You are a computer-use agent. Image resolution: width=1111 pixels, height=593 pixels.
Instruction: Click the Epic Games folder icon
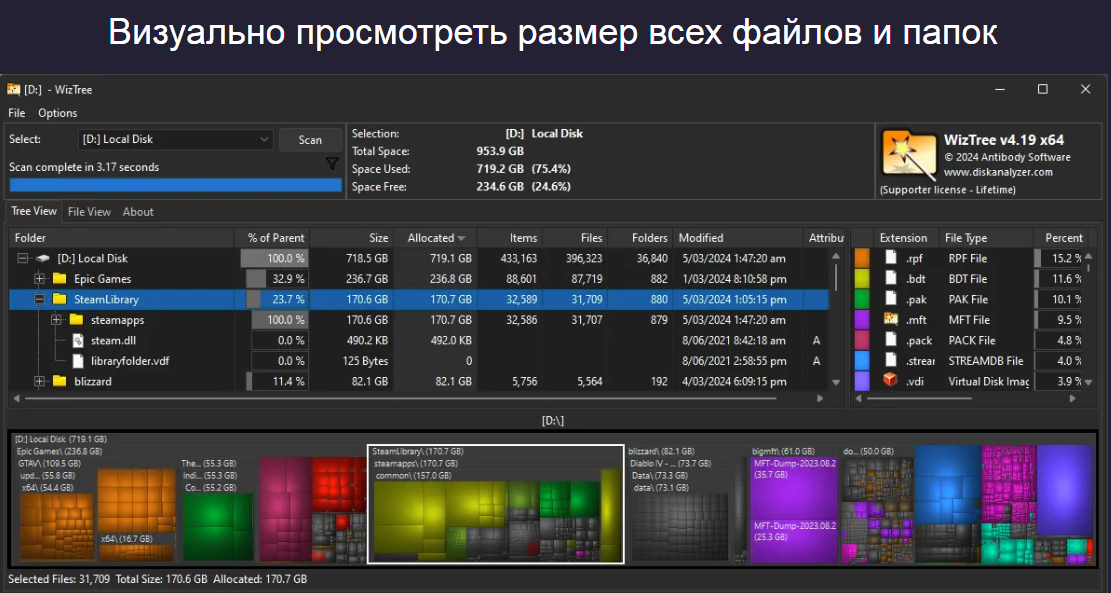pyautogui.click(x=60, y=278)
